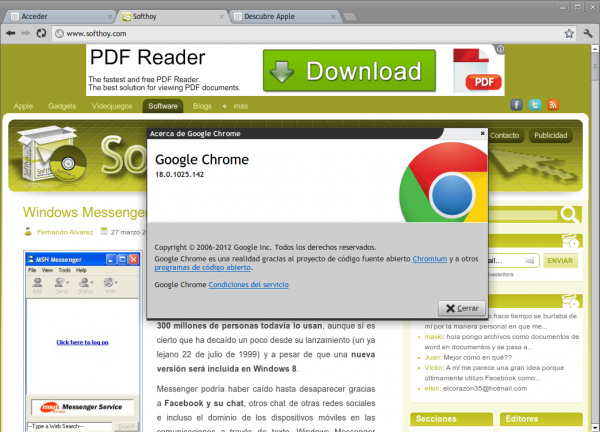This screenshot has height=432, width=600.
Task: Switch to the Descubre Apple tab
Action: (x=285, y=16)
